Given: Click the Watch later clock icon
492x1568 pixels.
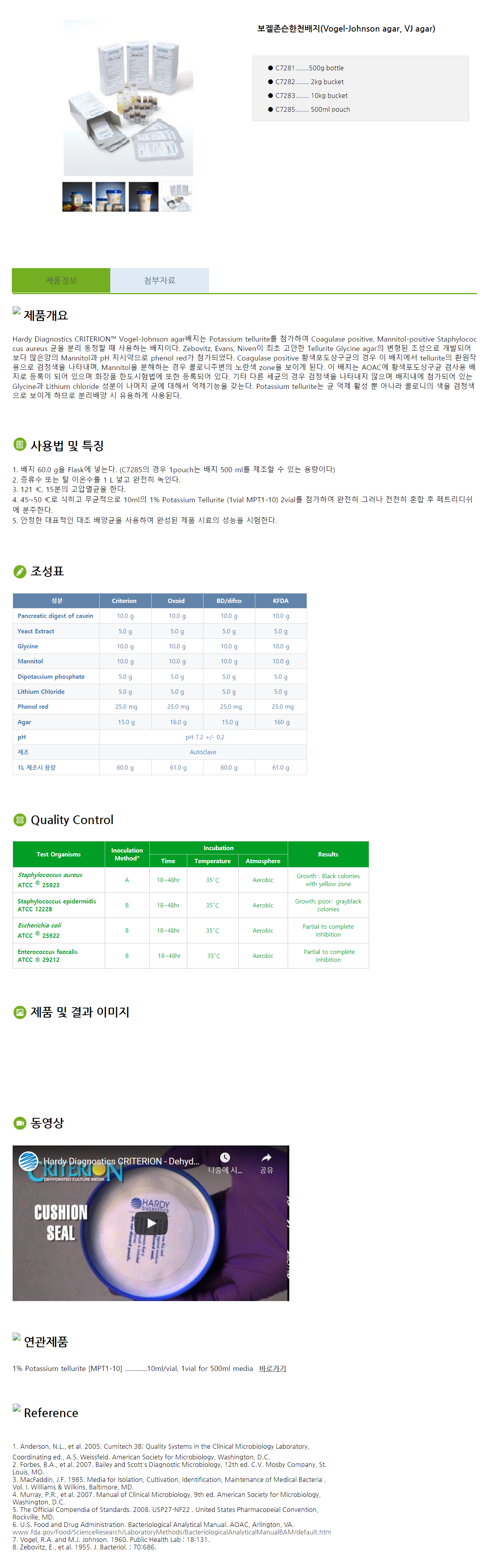Looking at the screenshot, I should 225,1157.
